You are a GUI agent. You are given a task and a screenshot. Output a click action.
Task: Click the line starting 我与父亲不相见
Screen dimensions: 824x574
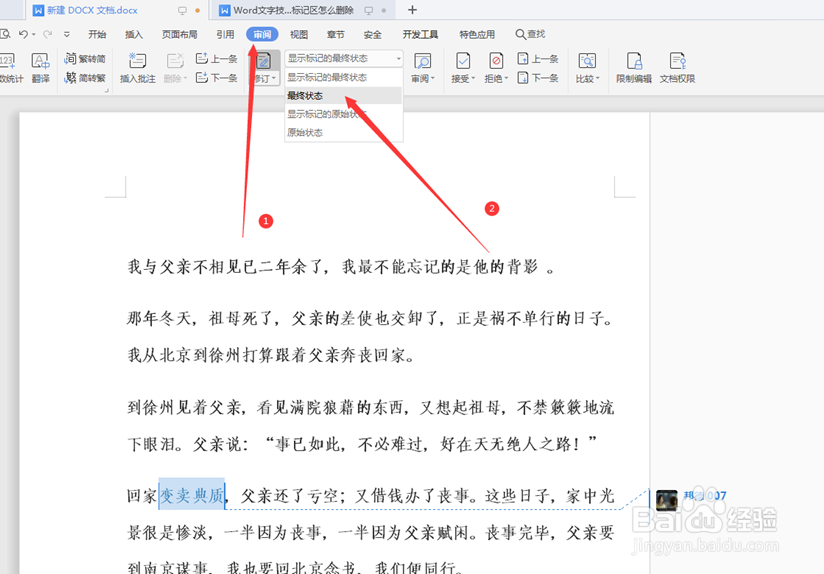tap(341, 266)
